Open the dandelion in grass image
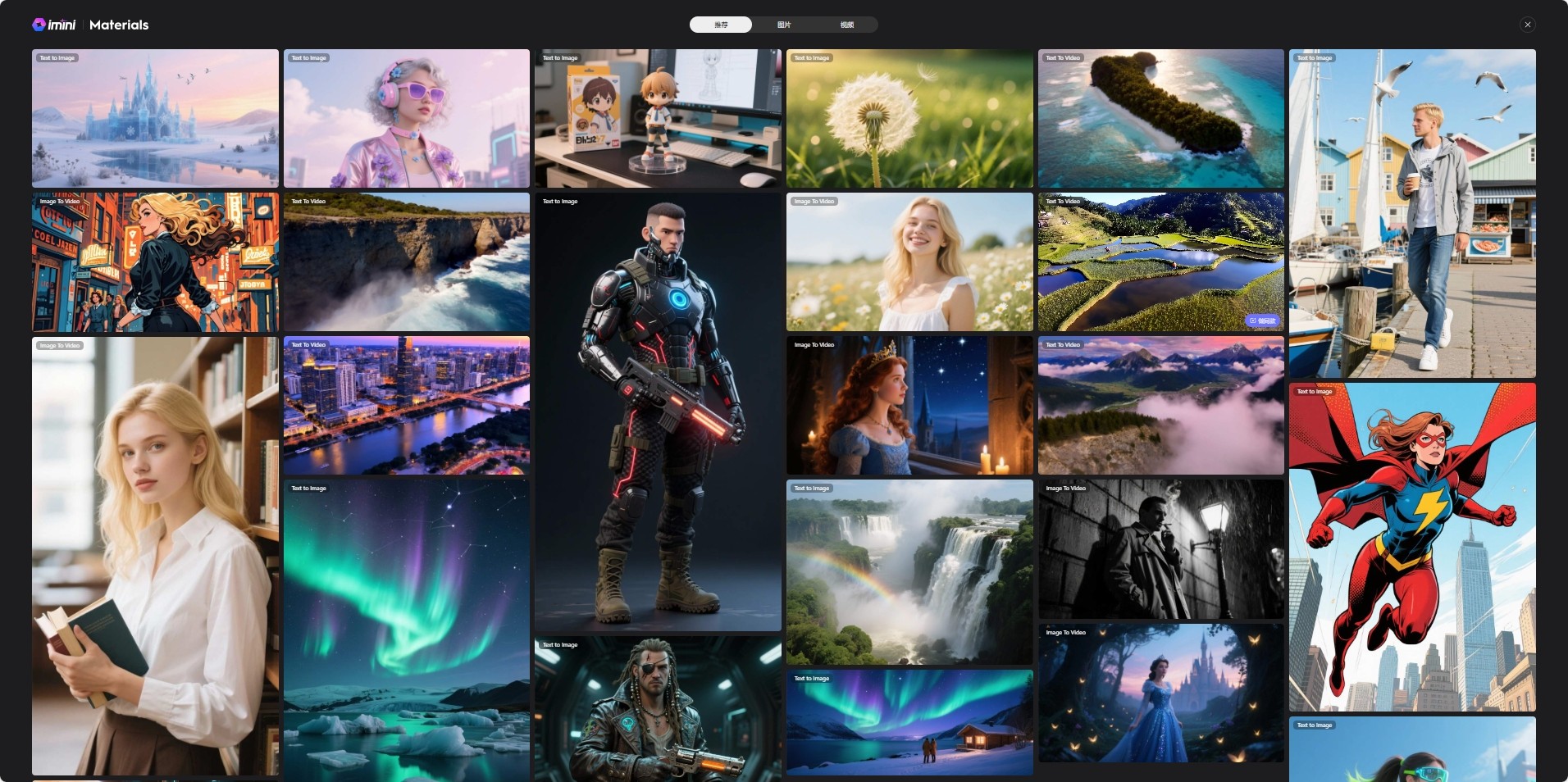 click(x=909, y=118)
